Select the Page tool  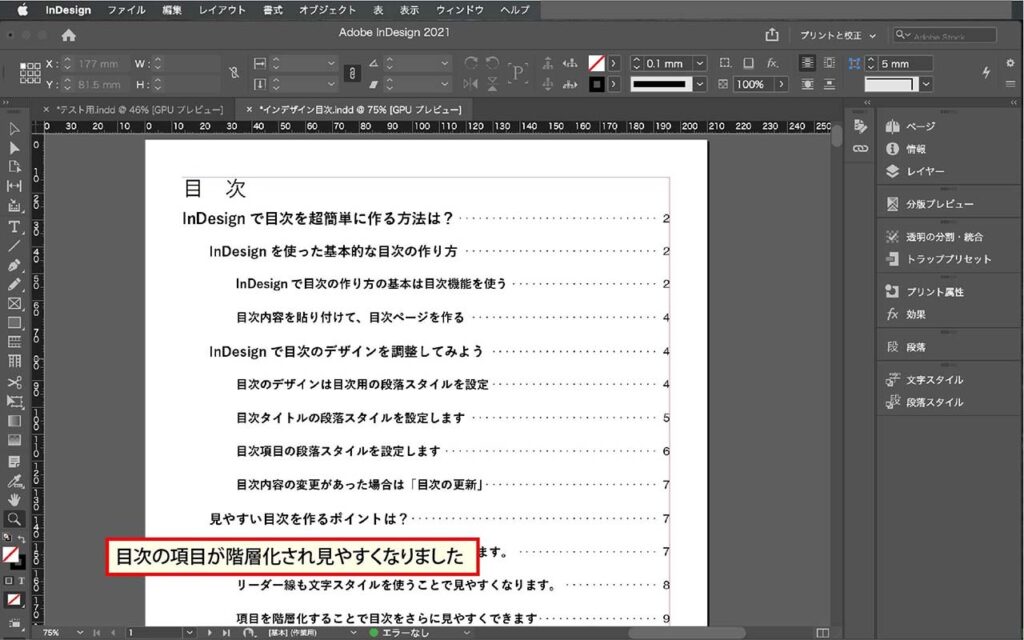[14, 167]
